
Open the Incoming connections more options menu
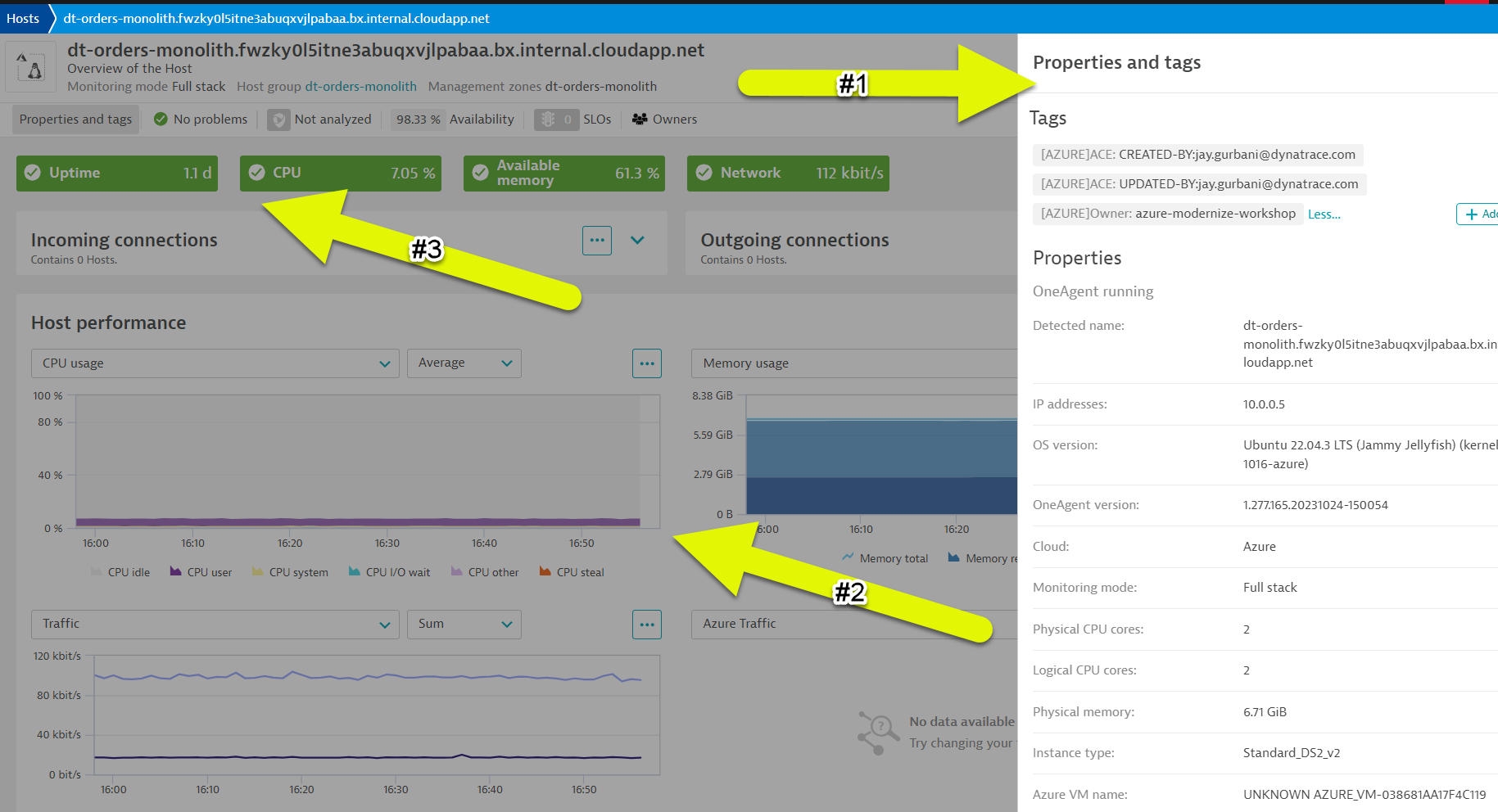[x=597, y=241]
